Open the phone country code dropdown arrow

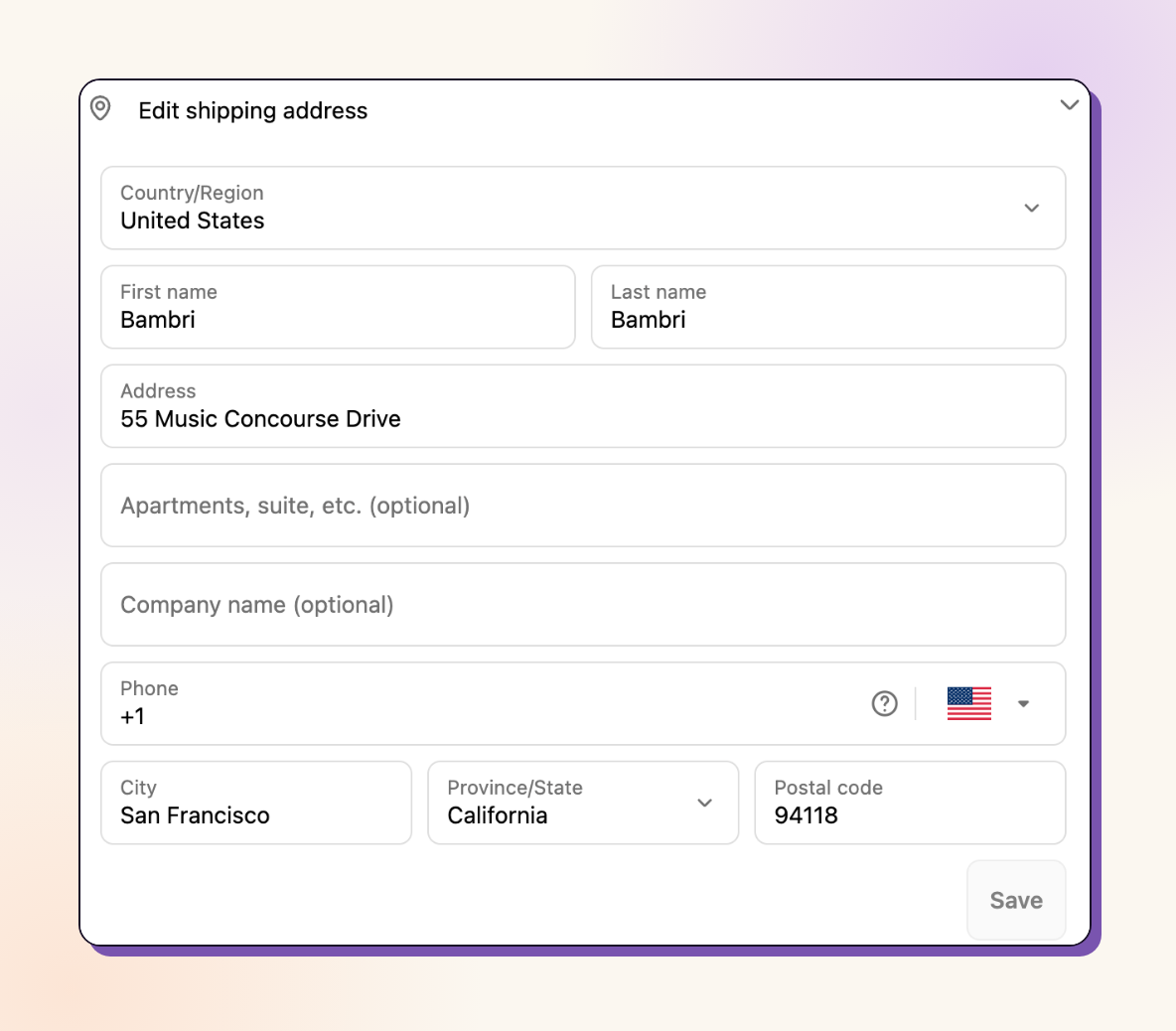coord(1023,703)
